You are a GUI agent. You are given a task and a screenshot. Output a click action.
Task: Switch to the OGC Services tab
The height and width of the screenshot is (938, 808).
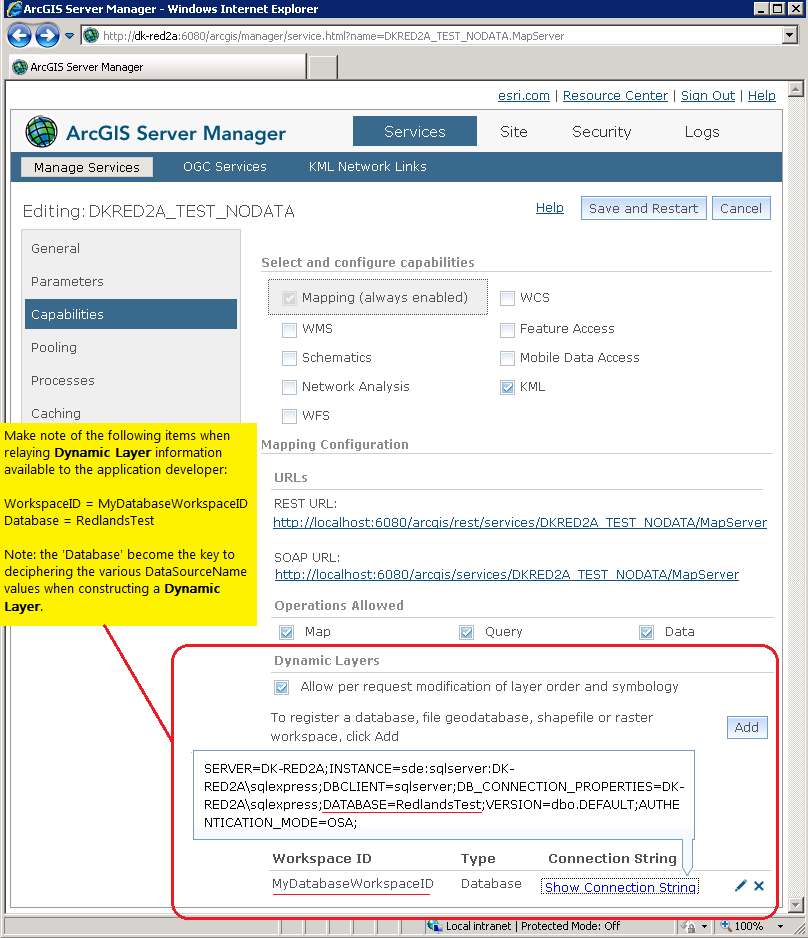(x=224, y=167)
